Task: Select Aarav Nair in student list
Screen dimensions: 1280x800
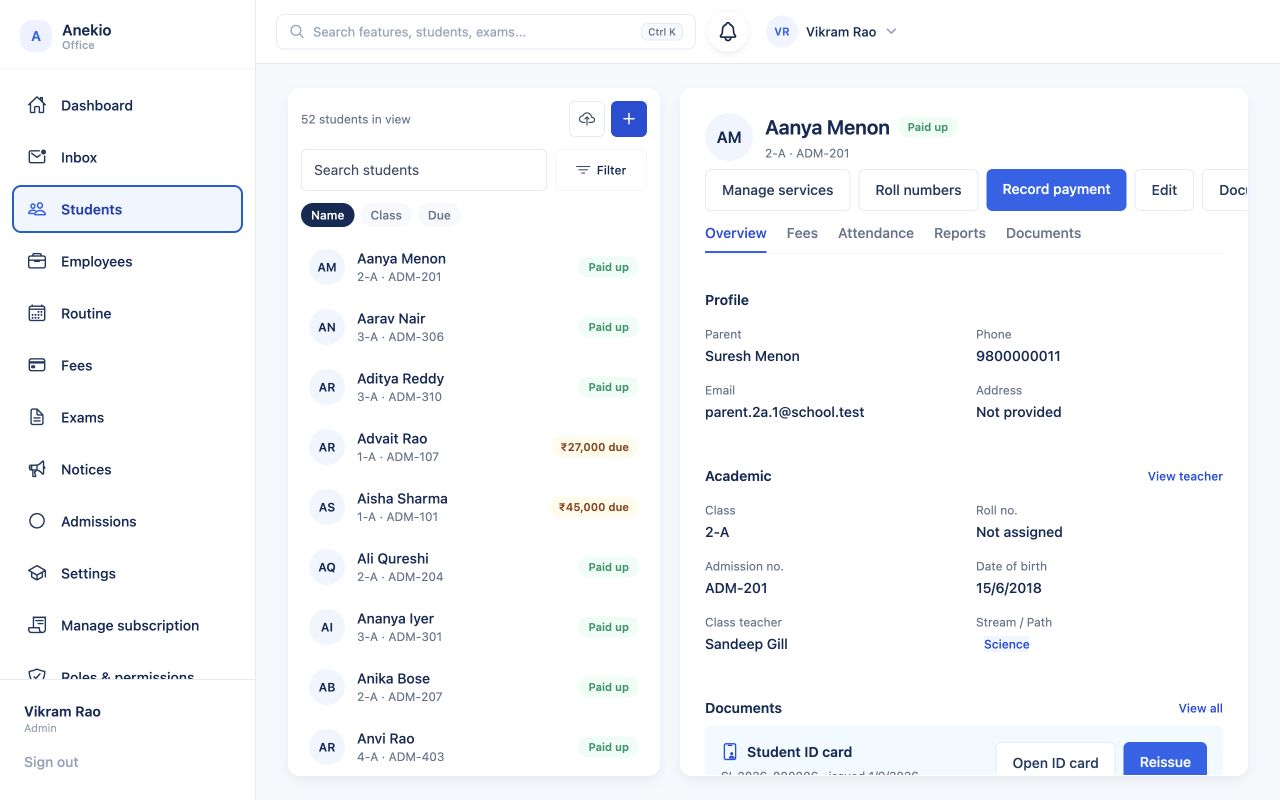Action: point(474,327)
